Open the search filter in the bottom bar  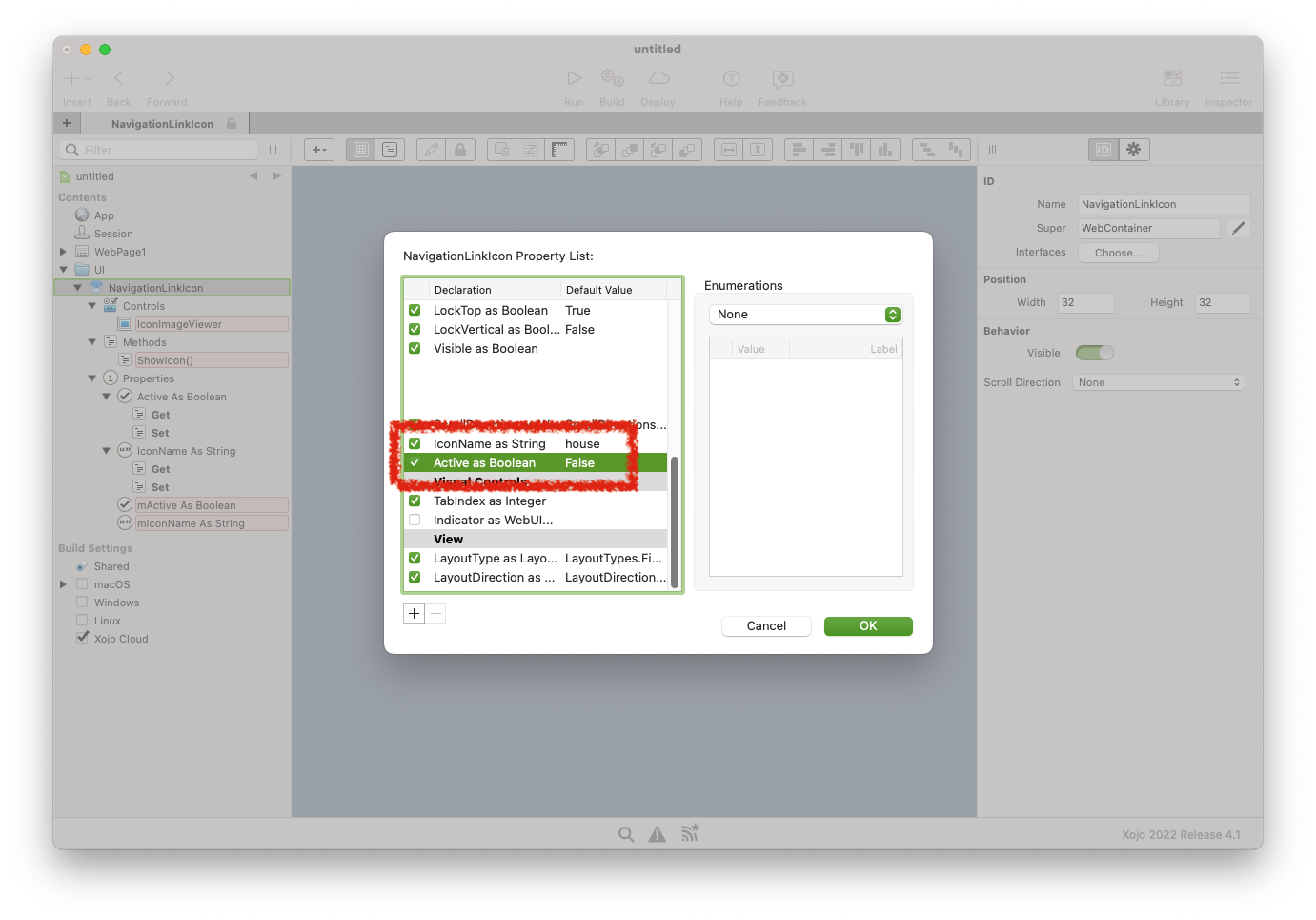[626, 833]
